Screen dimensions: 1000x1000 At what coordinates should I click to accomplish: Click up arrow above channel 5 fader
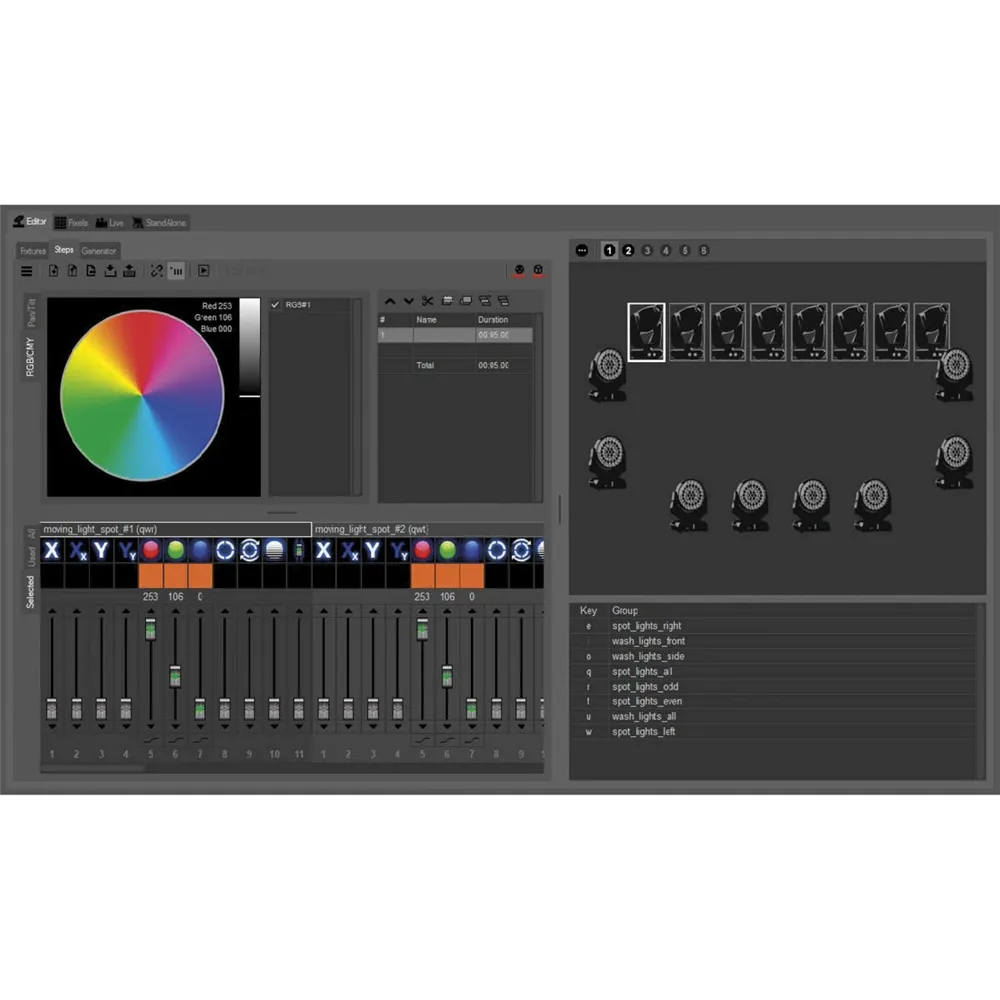pyautogui.click(x=150, y=611)
